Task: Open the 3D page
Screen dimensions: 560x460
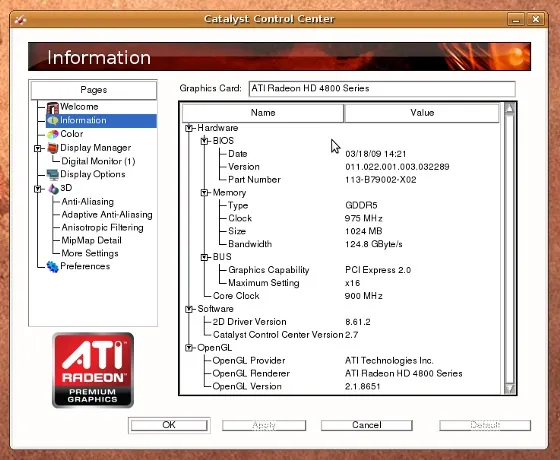Action: [66, 188]
